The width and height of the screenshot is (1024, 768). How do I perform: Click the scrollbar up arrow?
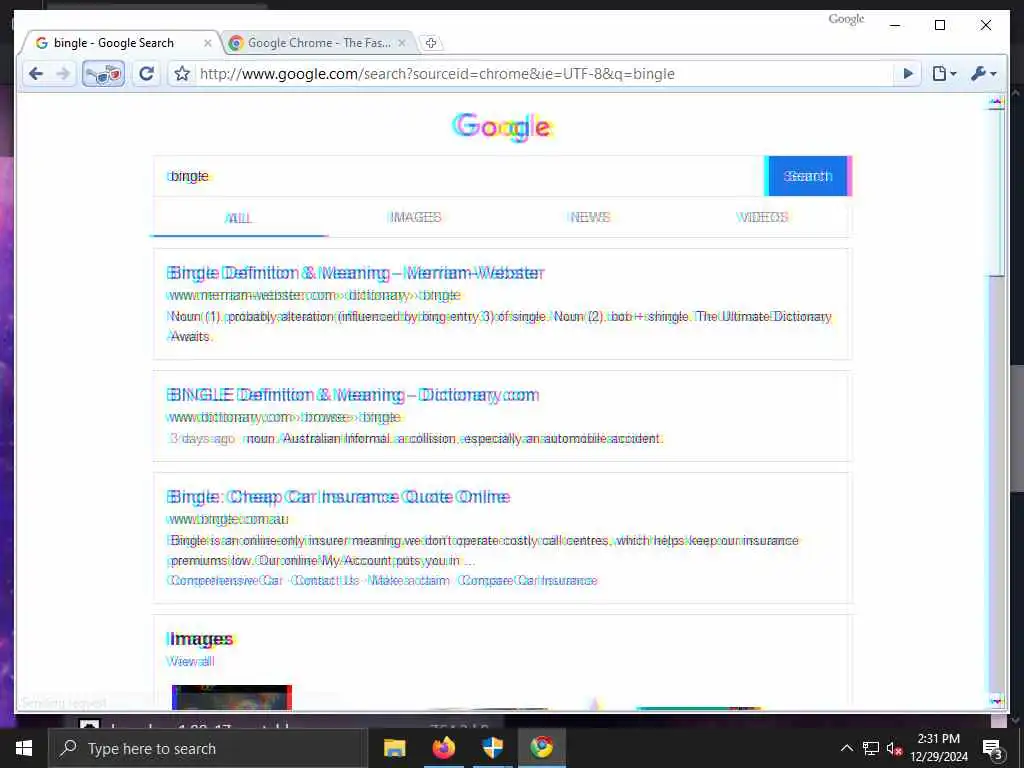[996, 101]
